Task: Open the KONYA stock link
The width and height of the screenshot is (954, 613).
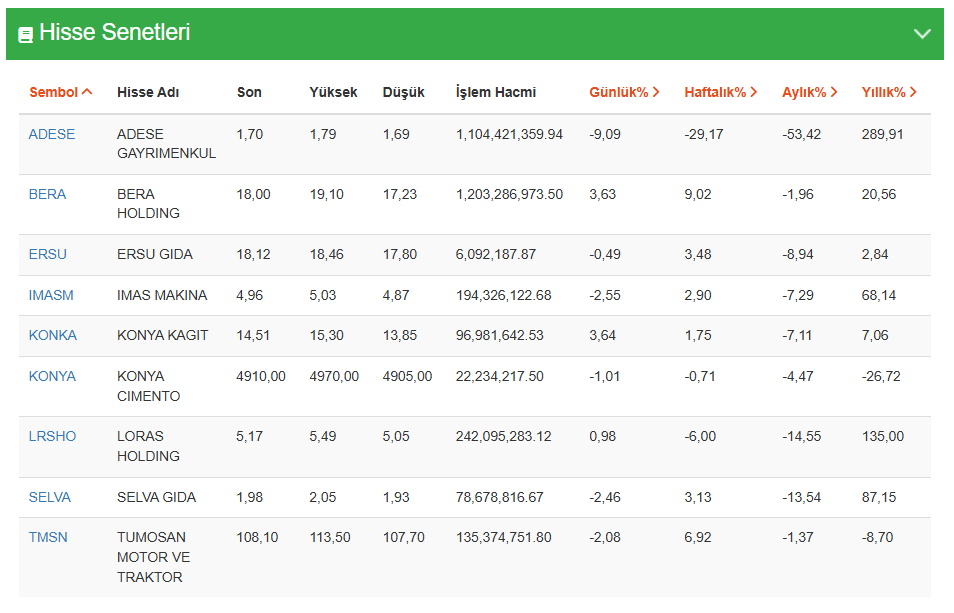Action: pyautogui.click(x=52, y=376)
